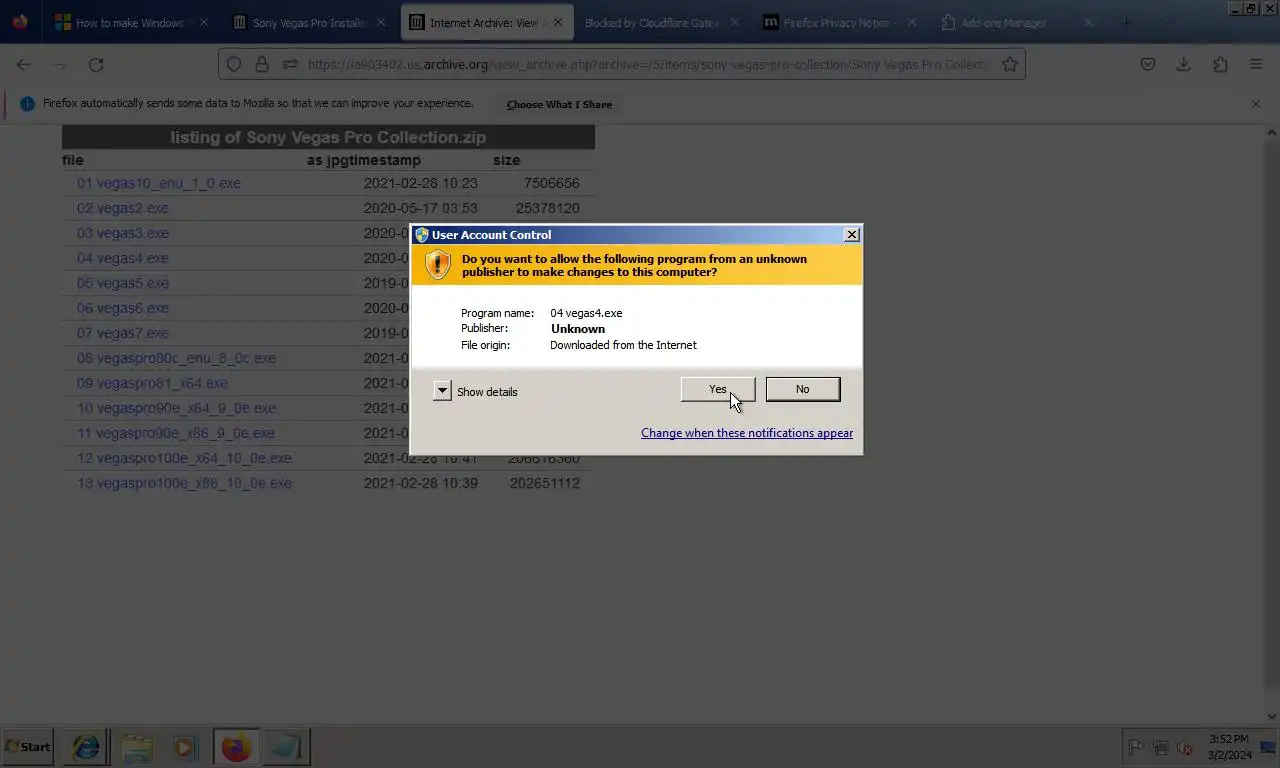Click the last taskbar program icon
Screen dimensions: 1280x768
point(286,747)
